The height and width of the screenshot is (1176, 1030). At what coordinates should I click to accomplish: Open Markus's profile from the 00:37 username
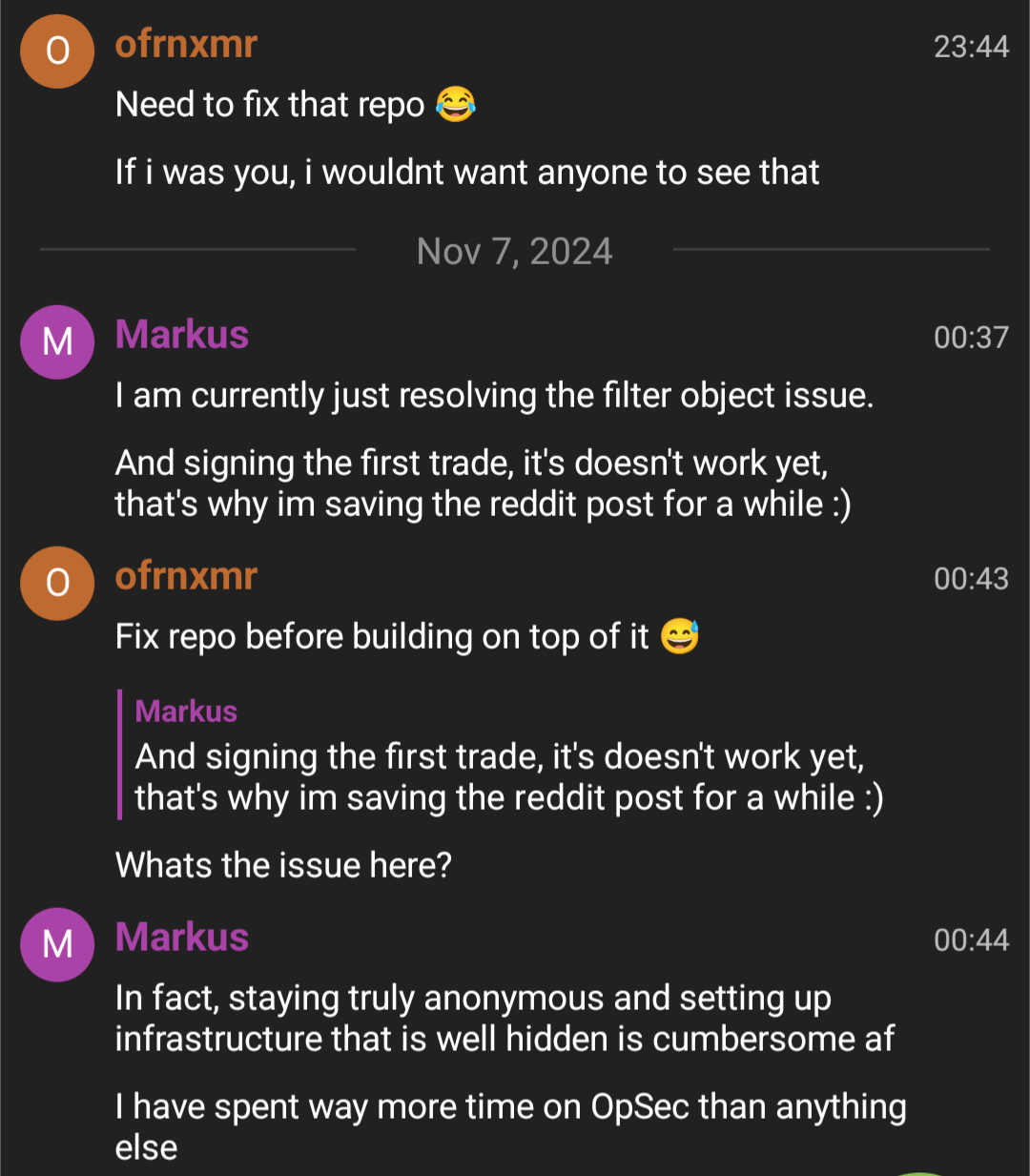coord(182,335)
